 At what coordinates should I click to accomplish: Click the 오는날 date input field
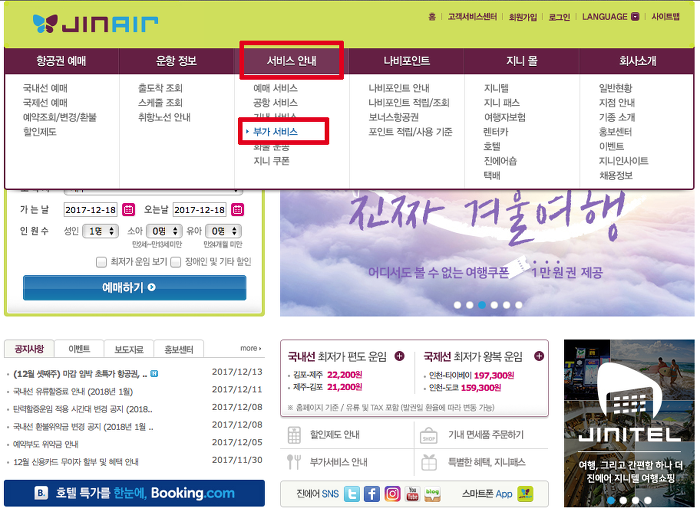(x=200, y=209)
